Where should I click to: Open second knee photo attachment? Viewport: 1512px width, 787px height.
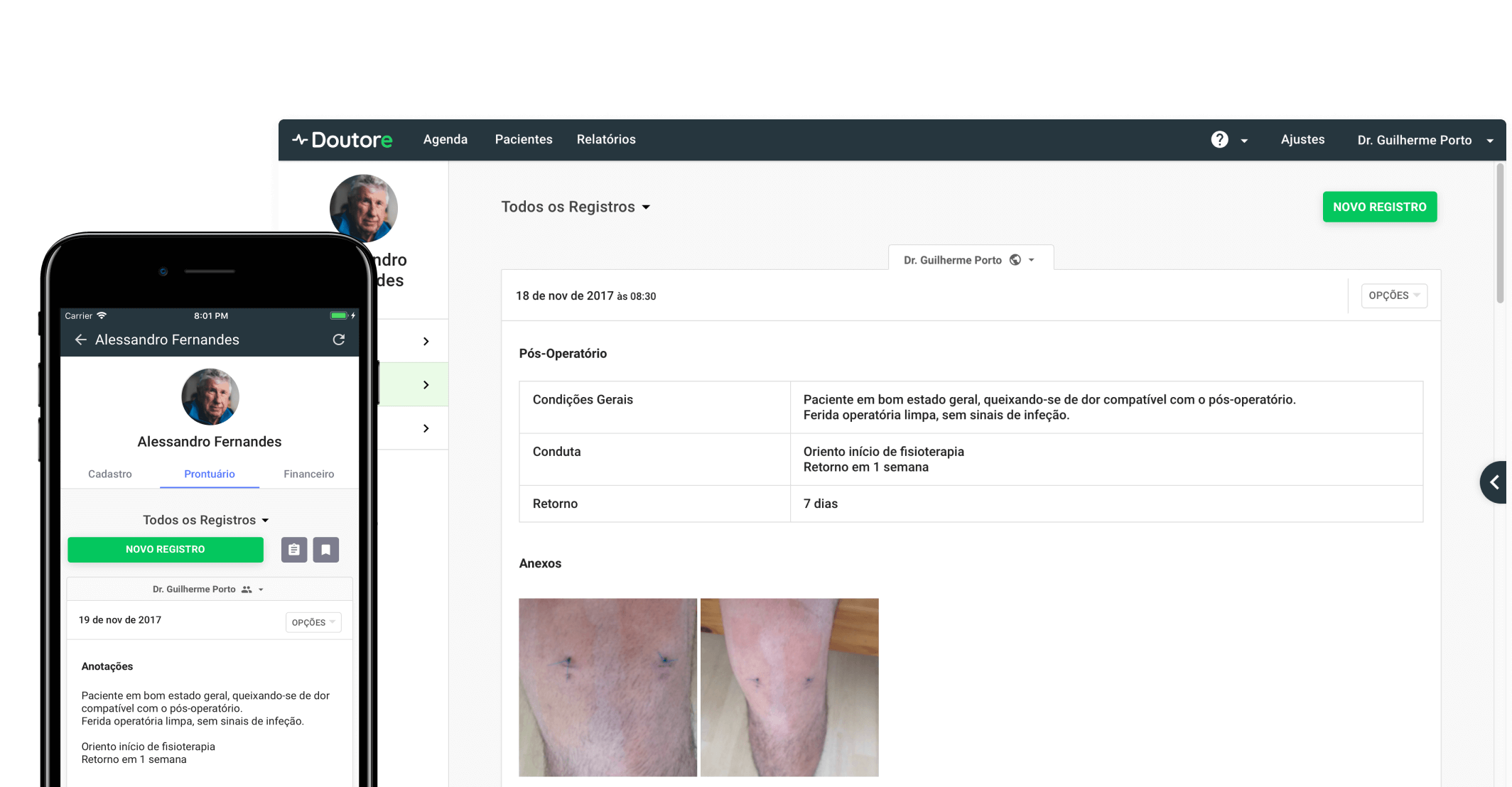(789, 687)
